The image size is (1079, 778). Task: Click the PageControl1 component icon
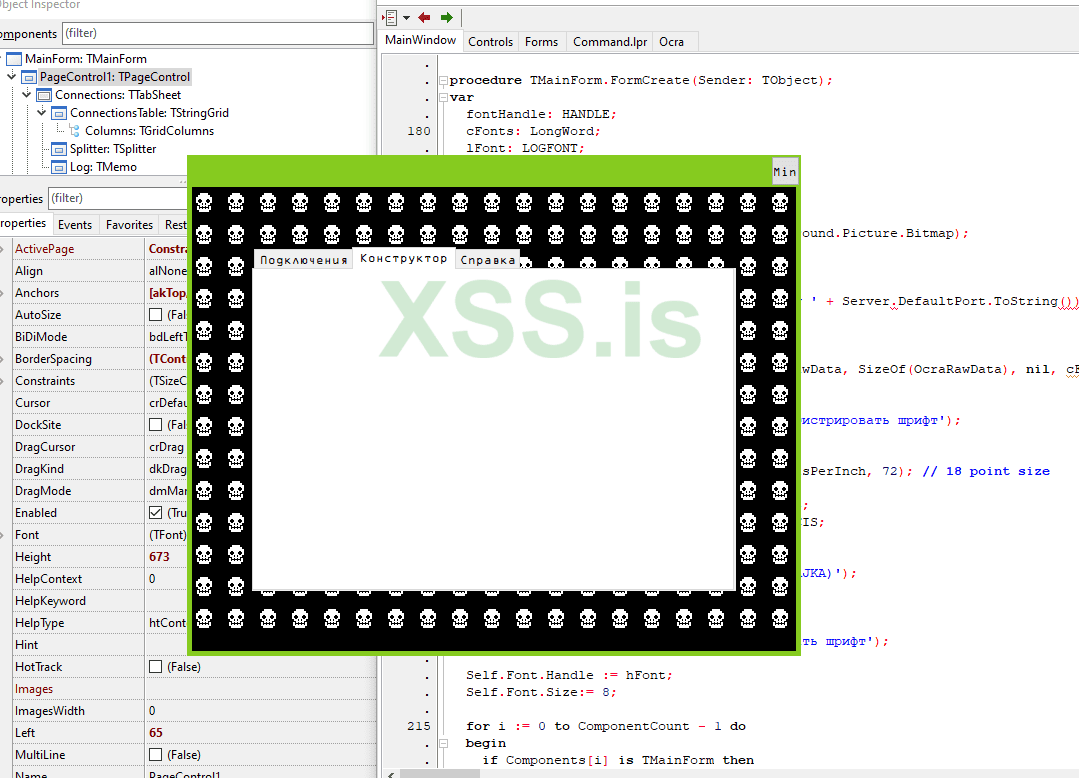pos(29,77)
